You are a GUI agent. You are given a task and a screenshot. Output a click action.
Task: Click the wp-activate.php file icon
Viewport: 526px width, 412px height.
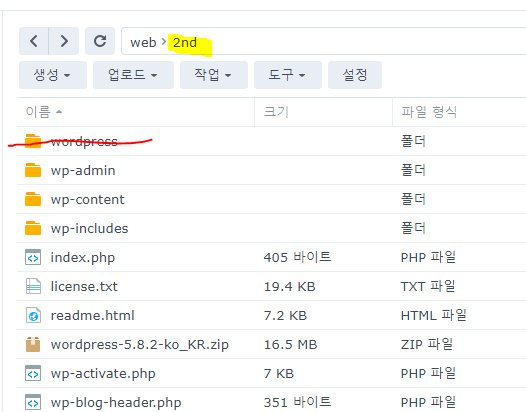click(33, 373)
